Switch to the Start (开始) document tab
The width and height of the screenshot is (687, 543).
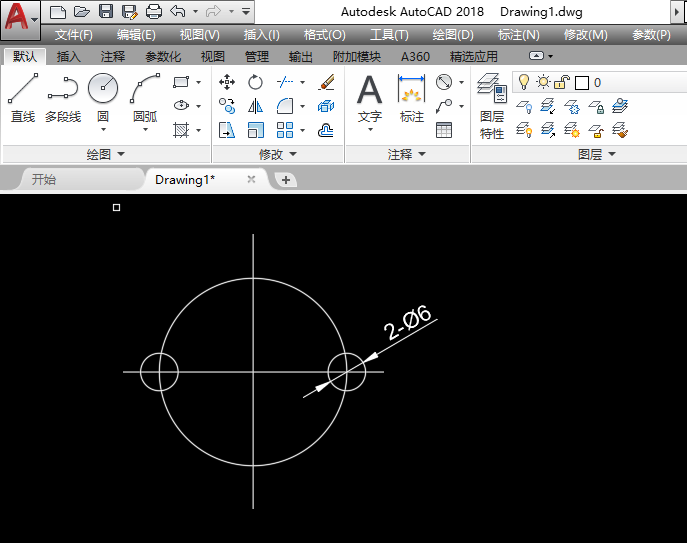pyautogui.click(x=44, y=180)
